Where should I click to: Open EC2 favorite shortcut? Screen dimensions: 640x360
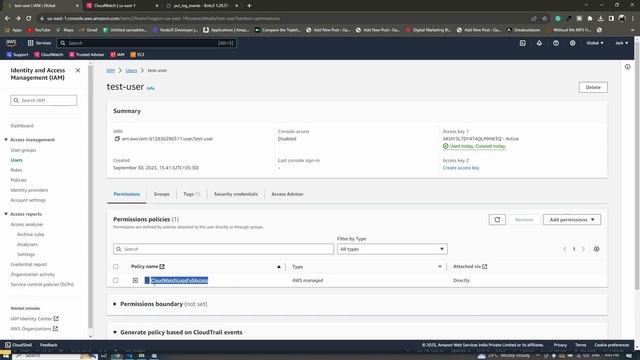137,54
